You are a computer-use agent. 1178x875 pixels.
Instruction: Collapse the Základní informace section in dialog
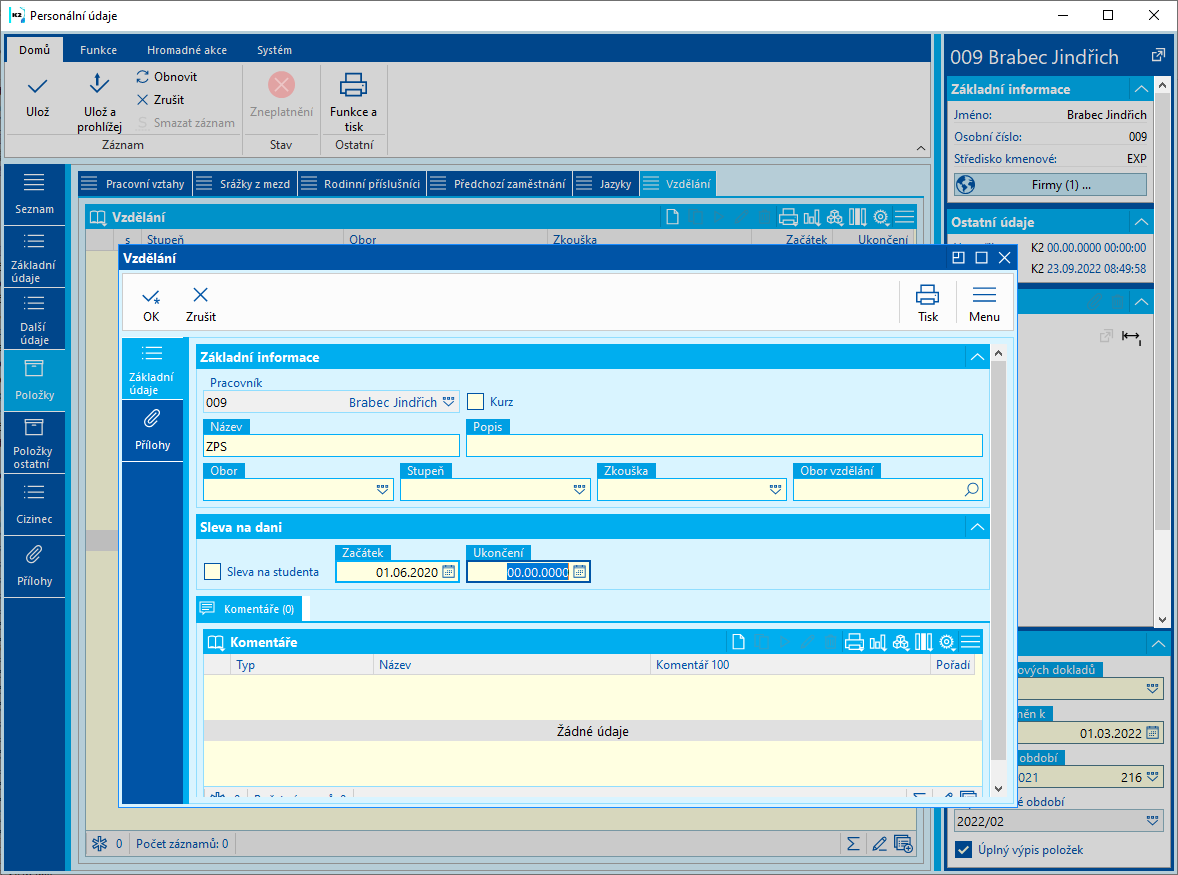[x=977, y=358]
